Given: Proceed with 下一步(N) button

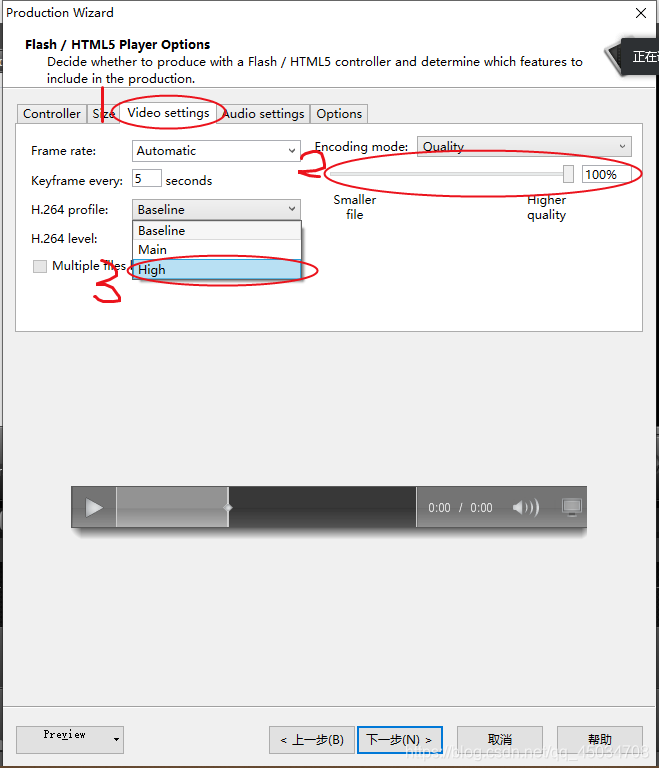Looking at the screenshot, I should [399, 740].
